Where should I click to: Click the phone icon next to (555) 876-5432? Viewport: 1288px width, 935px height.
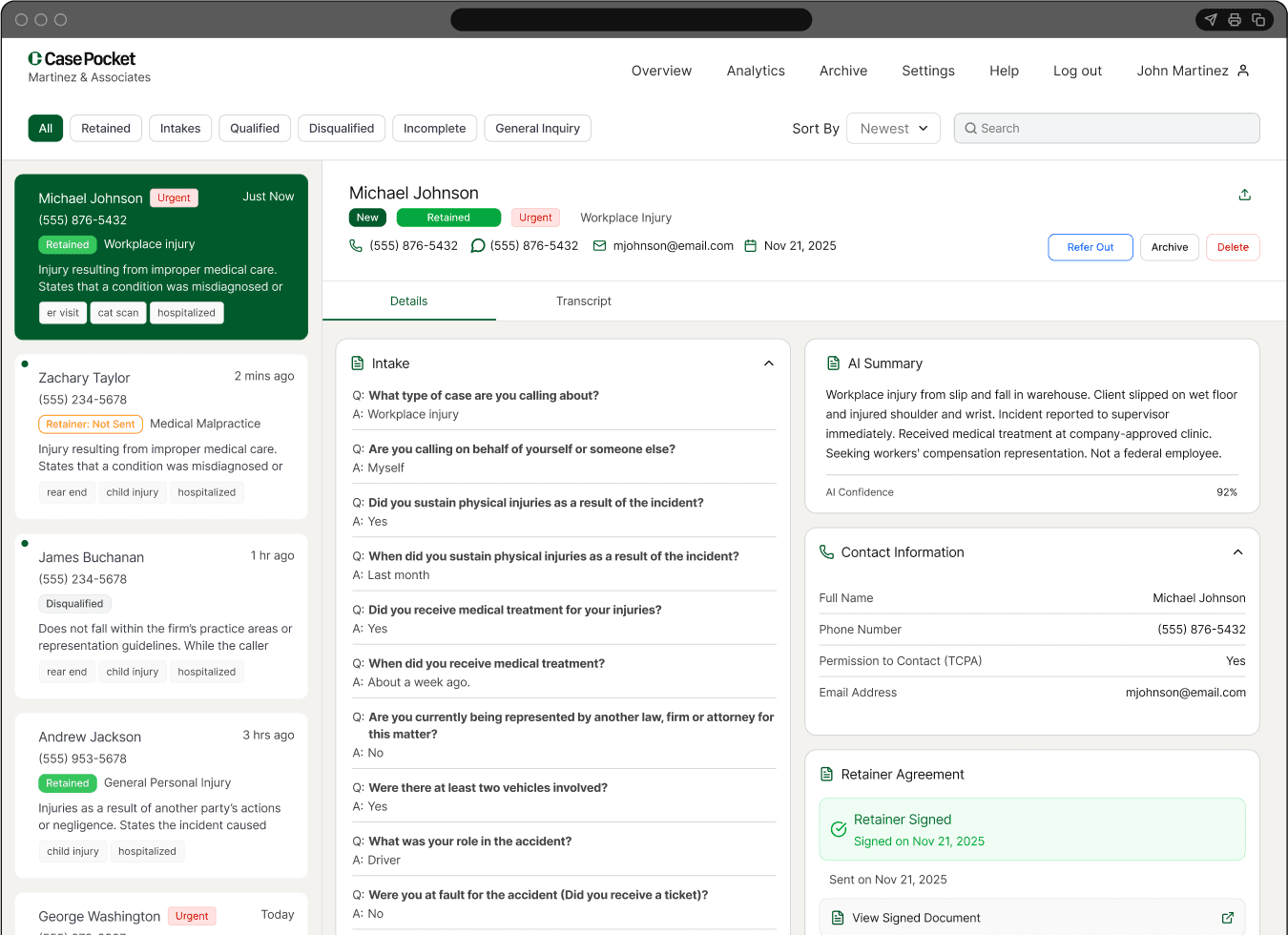click(356, 246)
